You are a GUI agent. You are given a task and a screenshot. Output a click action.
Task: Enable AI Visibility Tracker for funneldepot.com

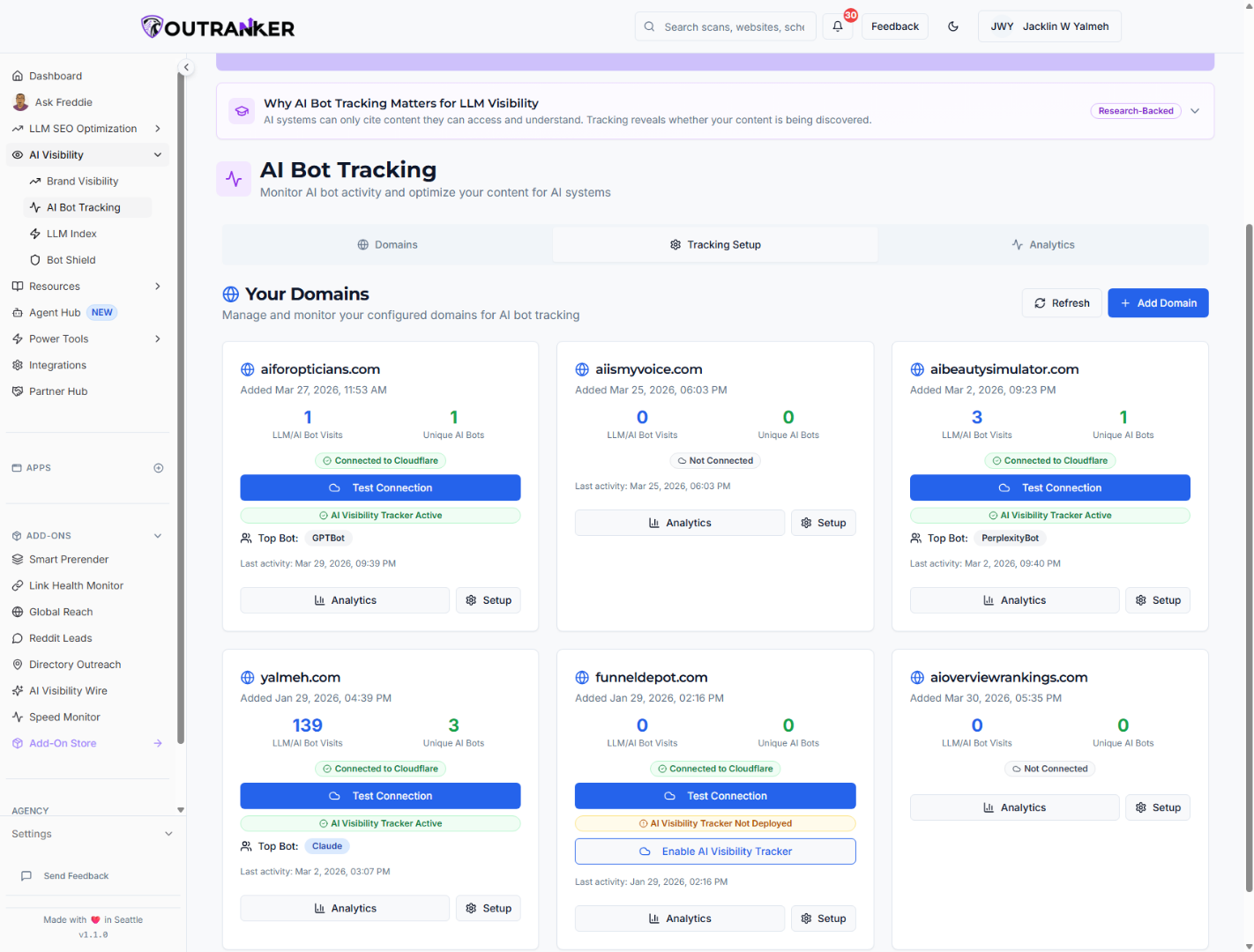tap(715, 851)
